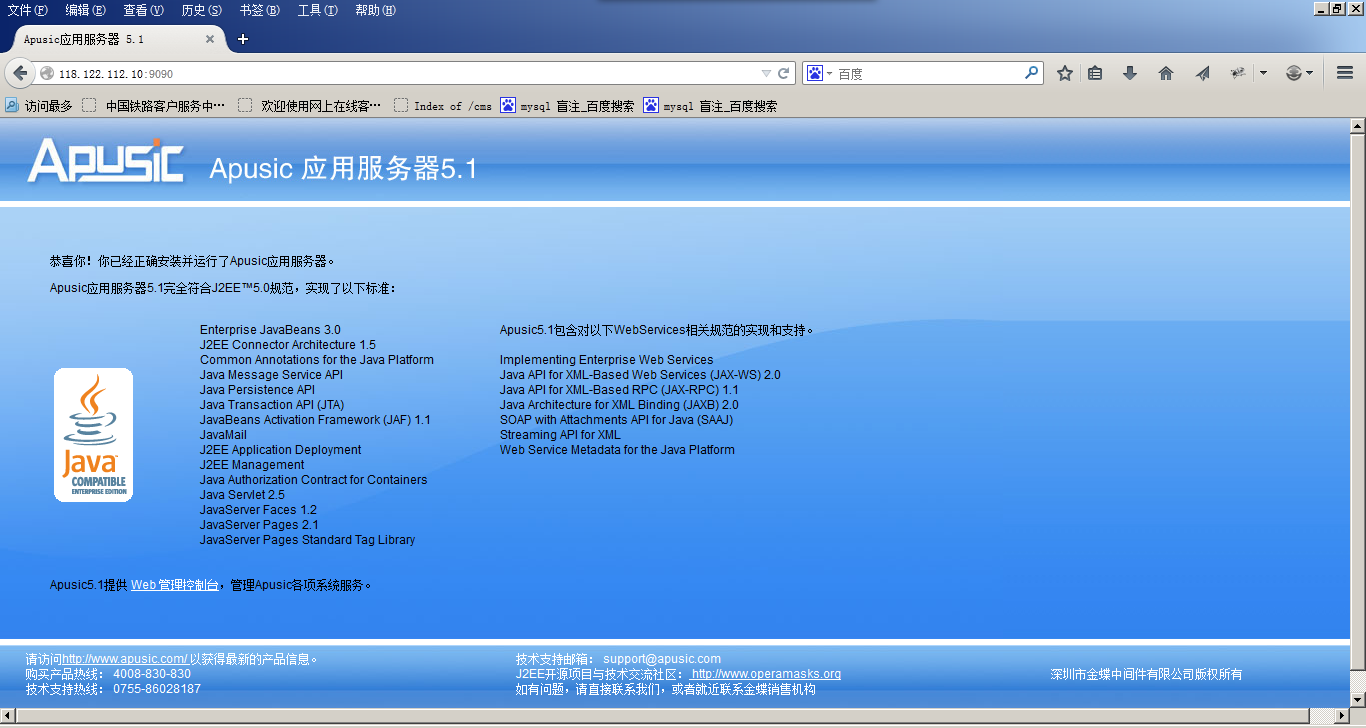Image resolution: width=1366 pixels, height=728 pixels.
Task: Click 'Implementing Enterprise Web Services' text
Action: [607, 360]
